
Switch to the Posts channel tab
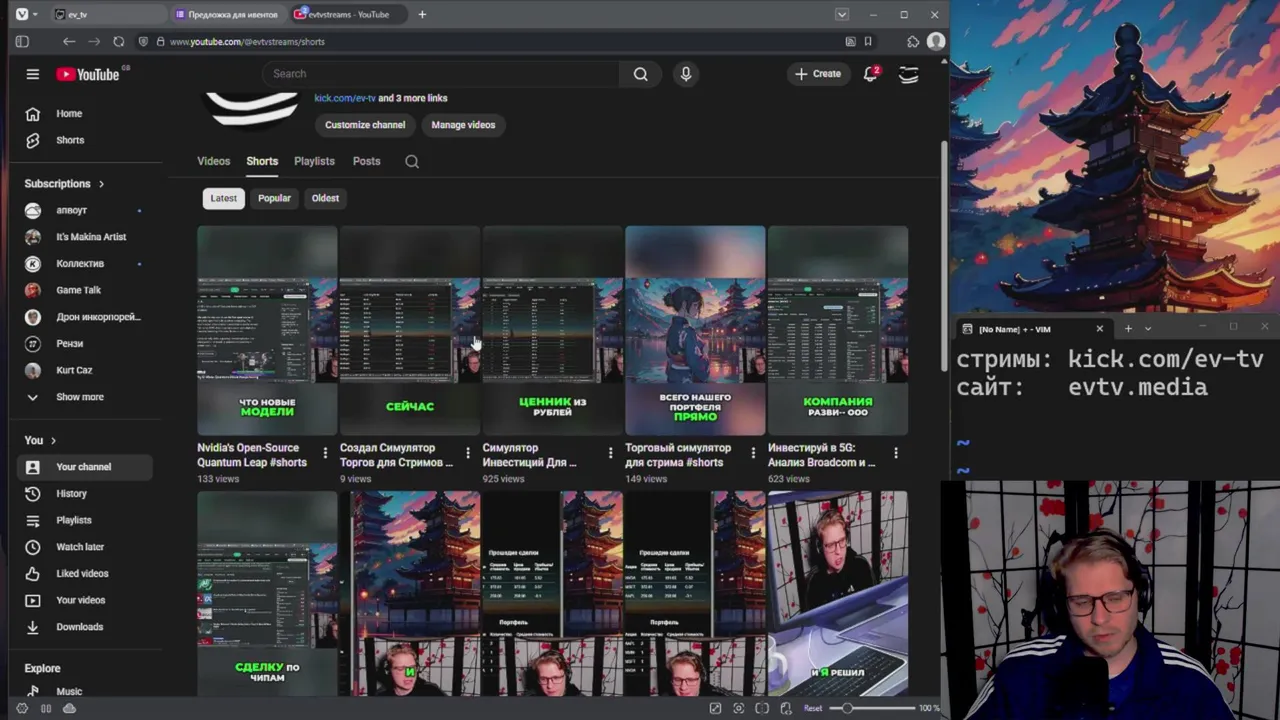[x=366, y=161]
